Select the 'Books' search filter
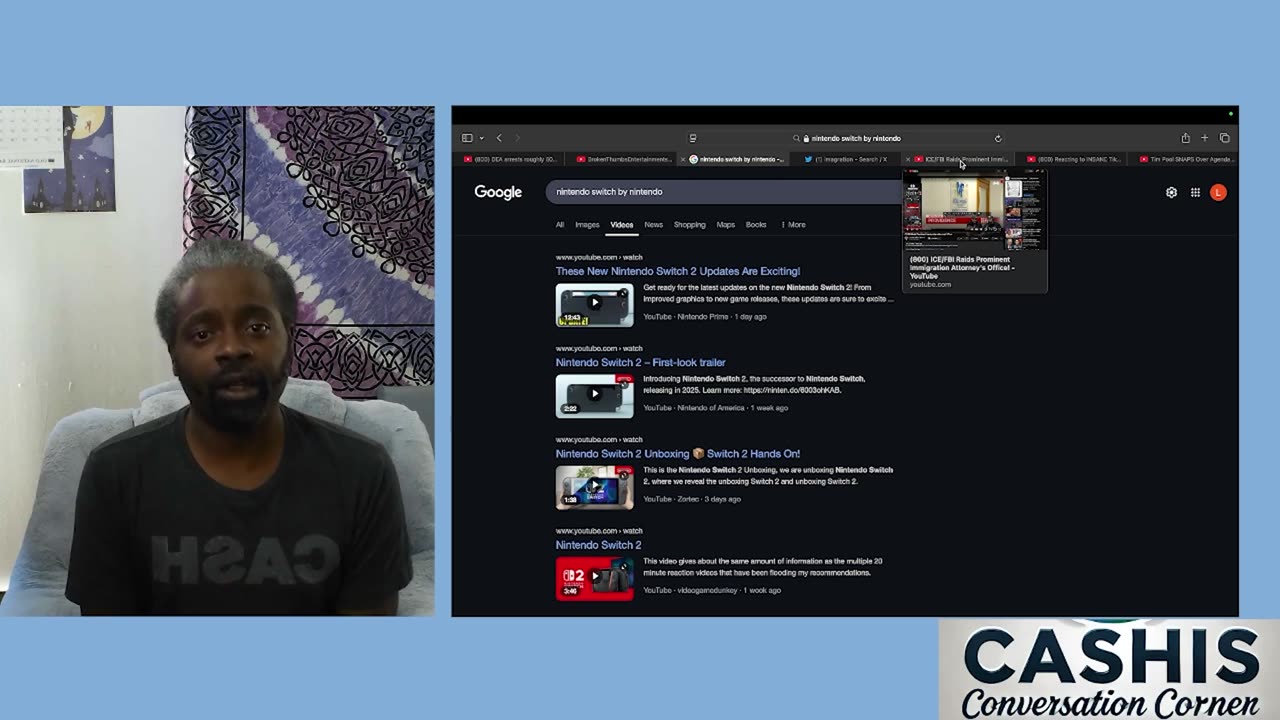Screen dimensions: 1280x720 (x=756, y=225)
